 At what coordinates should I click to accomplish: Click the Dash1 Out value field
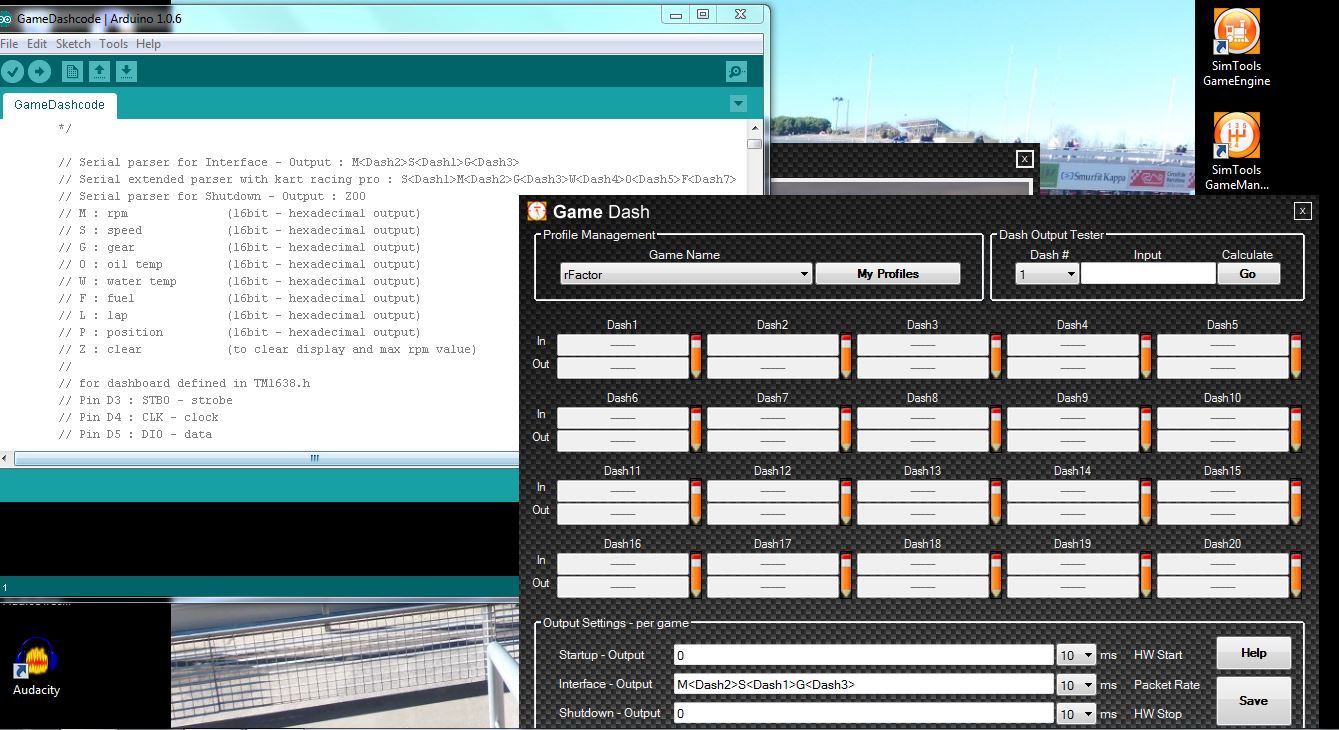point(622,368)
